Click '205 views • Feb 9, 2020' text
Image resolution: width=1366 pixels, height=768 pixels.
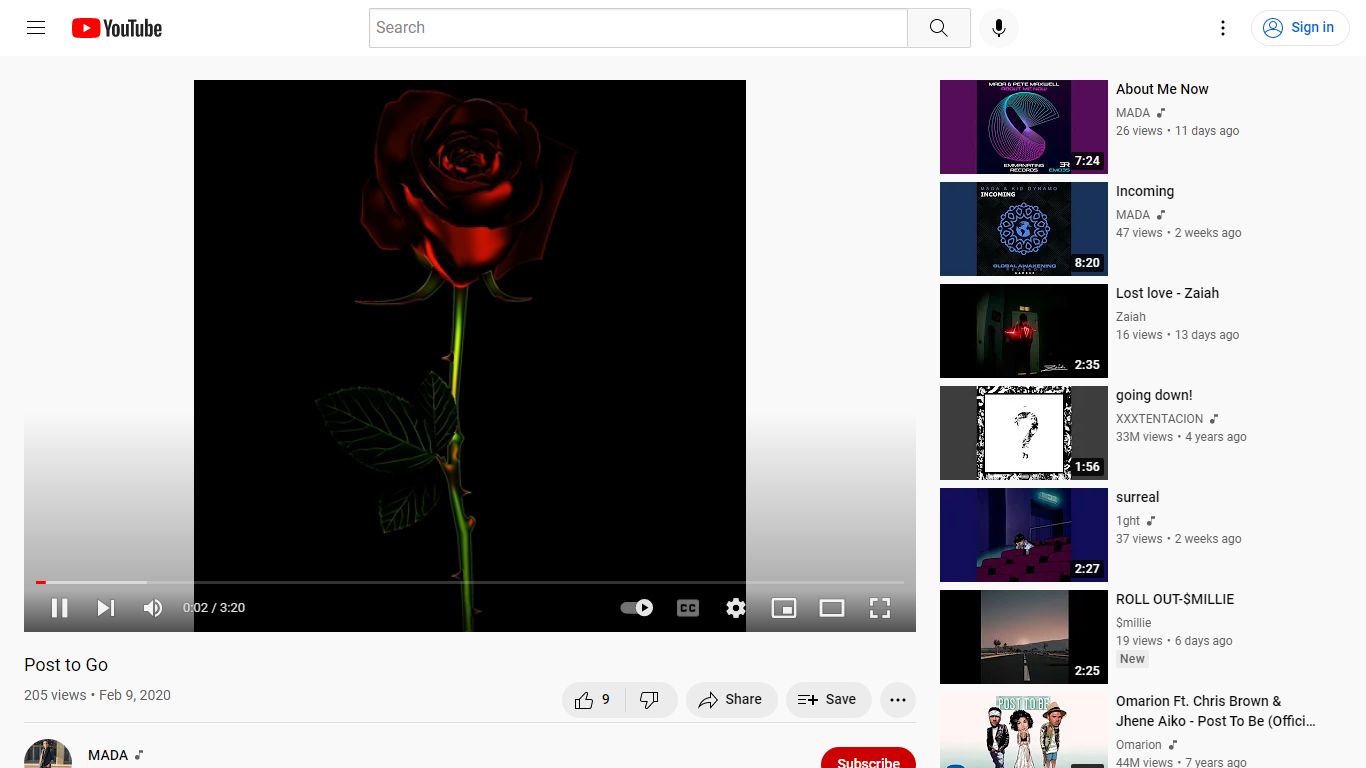pos(97,695)
